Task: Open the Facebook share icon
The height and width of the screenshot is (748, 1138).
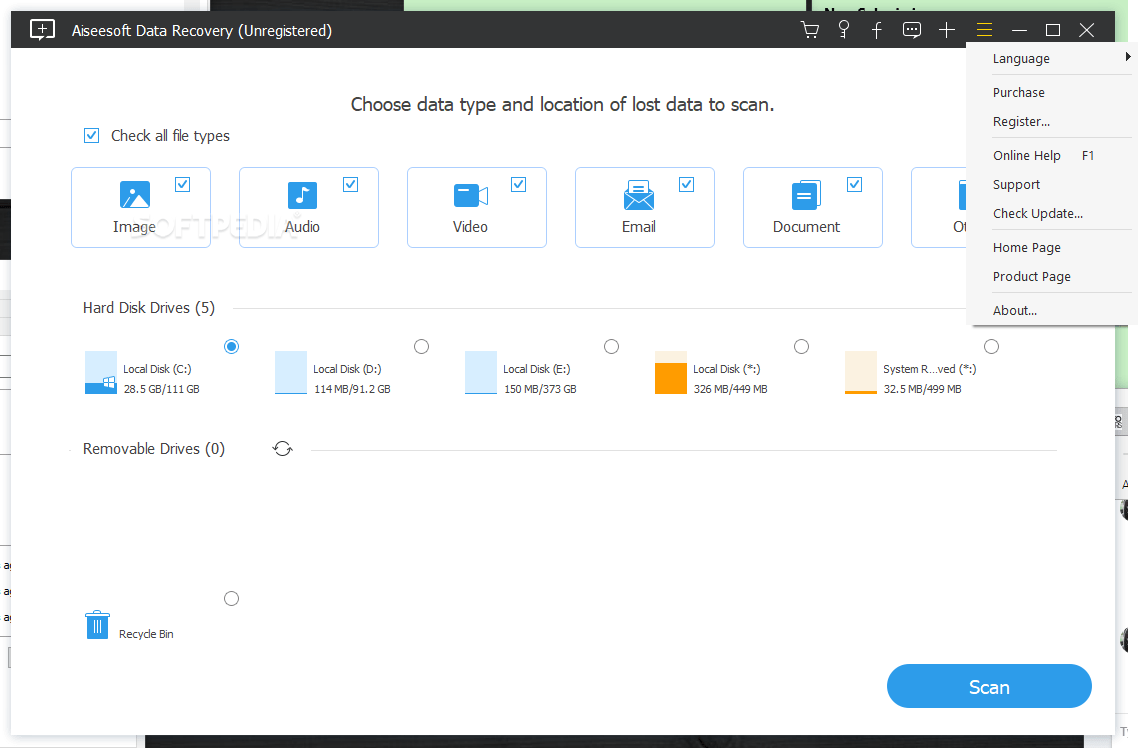Action: coord(877,30)
